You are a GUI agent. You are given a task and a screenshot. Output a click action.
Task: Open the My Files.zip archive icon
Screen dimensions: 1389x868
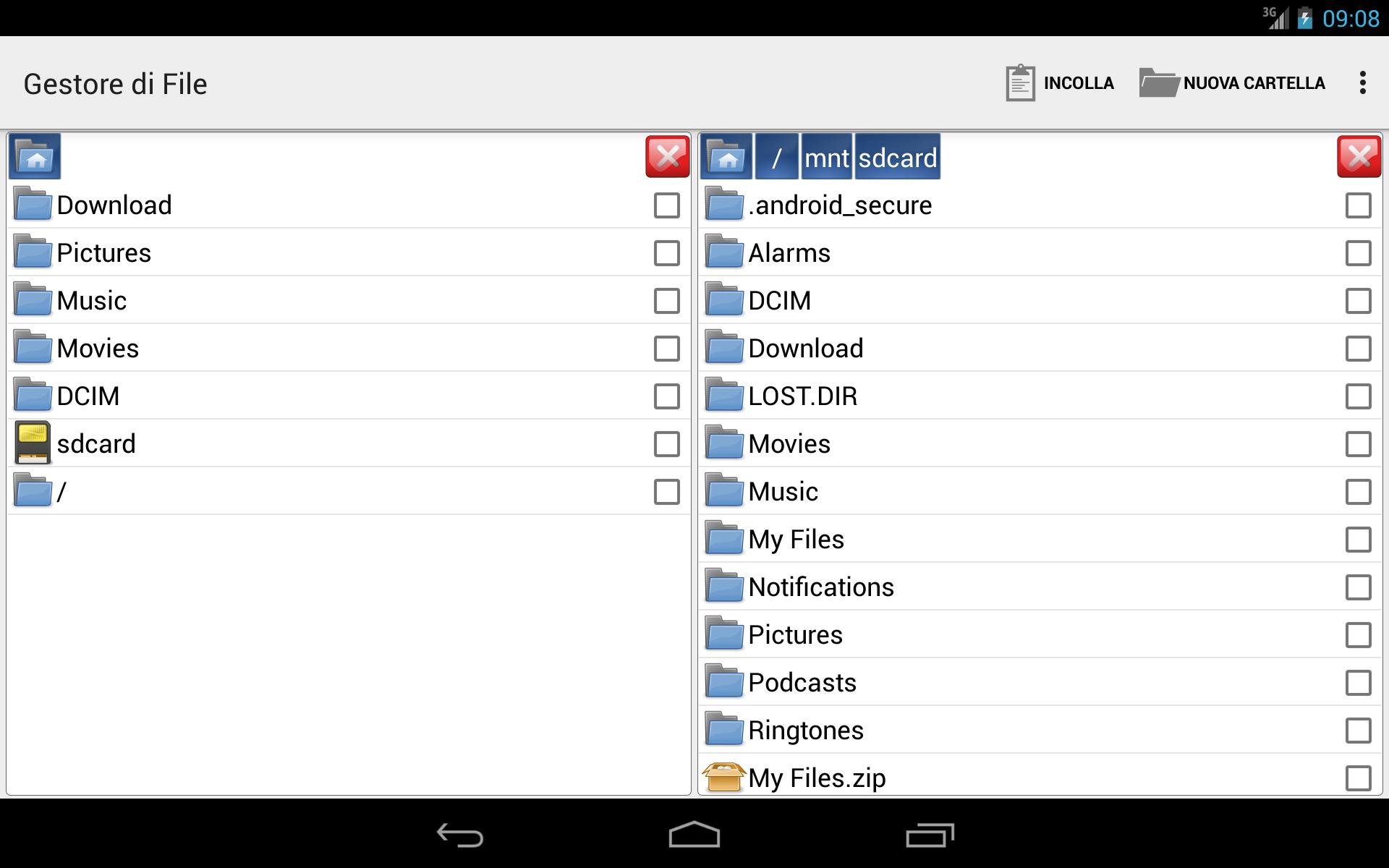[724, 778]
